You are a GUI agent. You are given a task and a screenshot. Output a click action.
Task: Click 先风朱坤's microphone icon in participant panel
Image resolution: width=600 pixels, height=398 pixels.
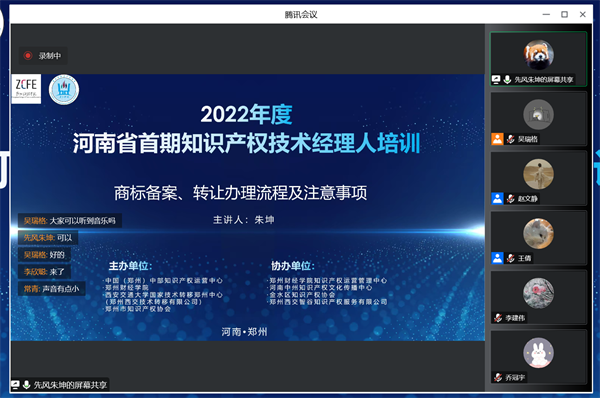pyautogui.click(x=507, y=79)
